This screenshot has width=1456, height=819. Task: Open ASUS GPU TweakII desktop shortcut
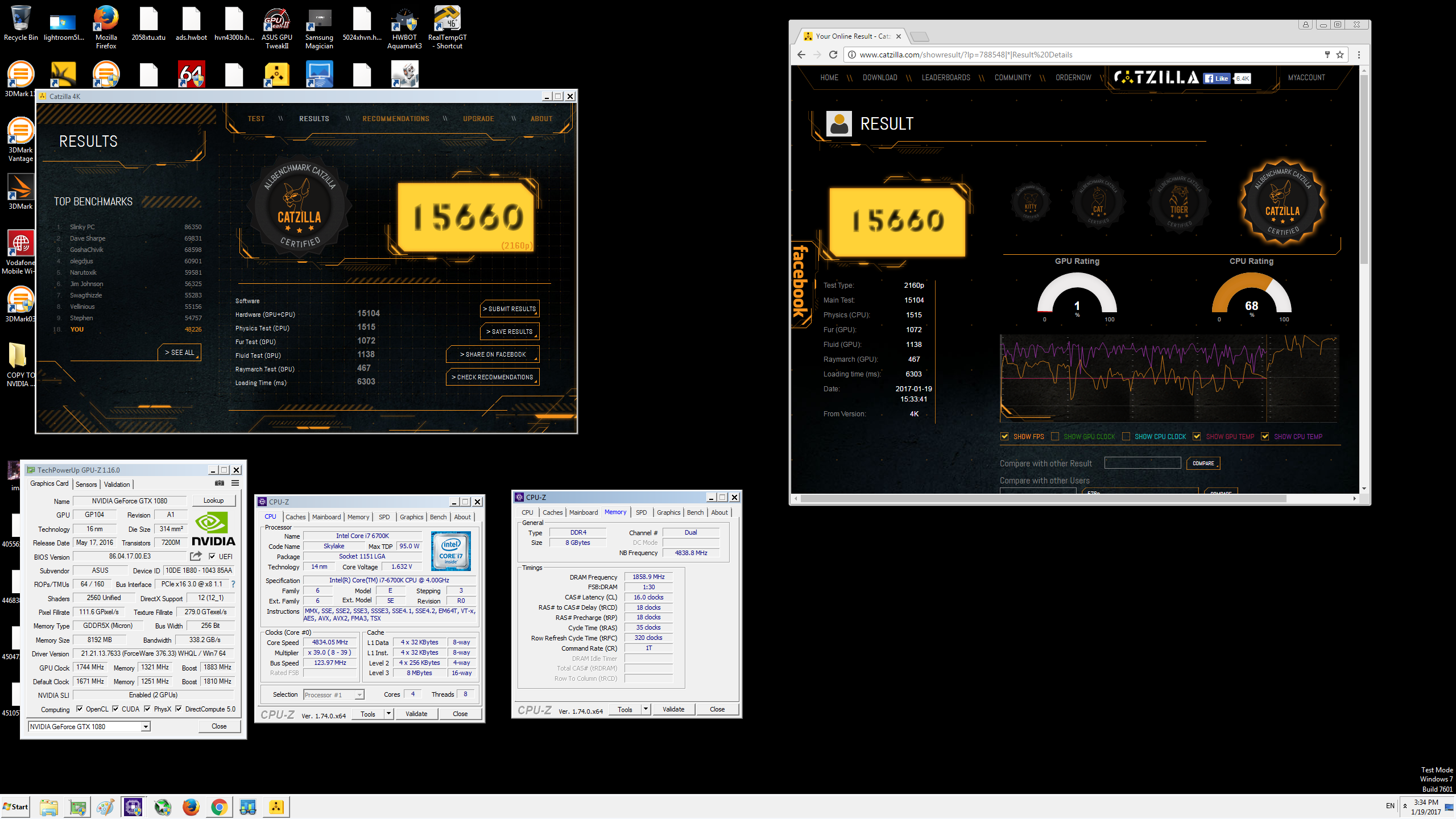click(x=277, y=27)
